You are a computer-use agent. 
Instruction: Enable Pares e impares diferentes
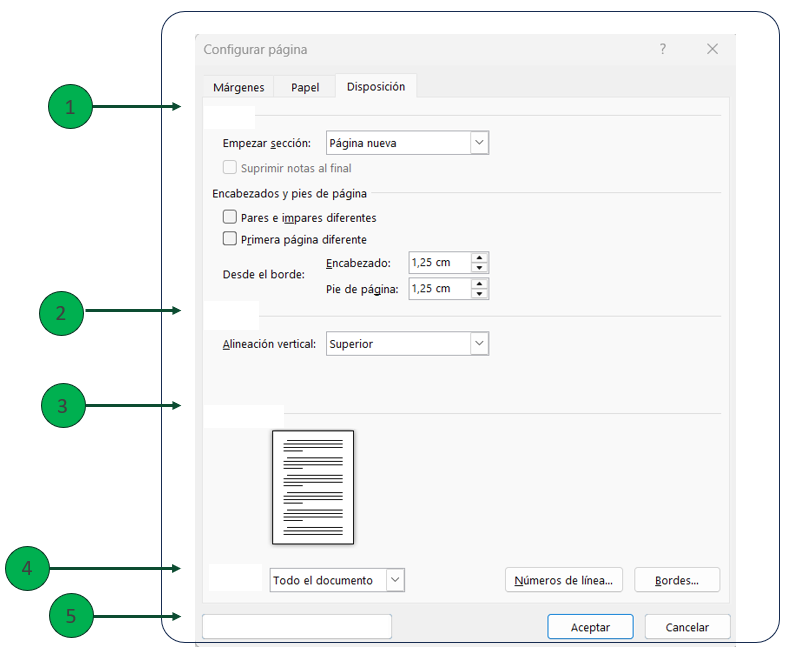click(230, 217)
